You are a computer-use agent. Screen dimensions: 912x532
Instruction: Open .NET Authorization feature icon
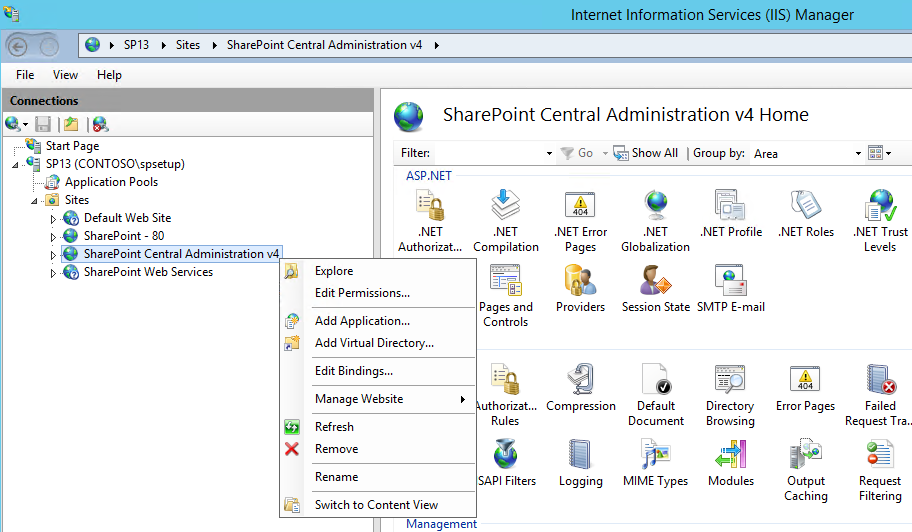(x=430, y=222)
